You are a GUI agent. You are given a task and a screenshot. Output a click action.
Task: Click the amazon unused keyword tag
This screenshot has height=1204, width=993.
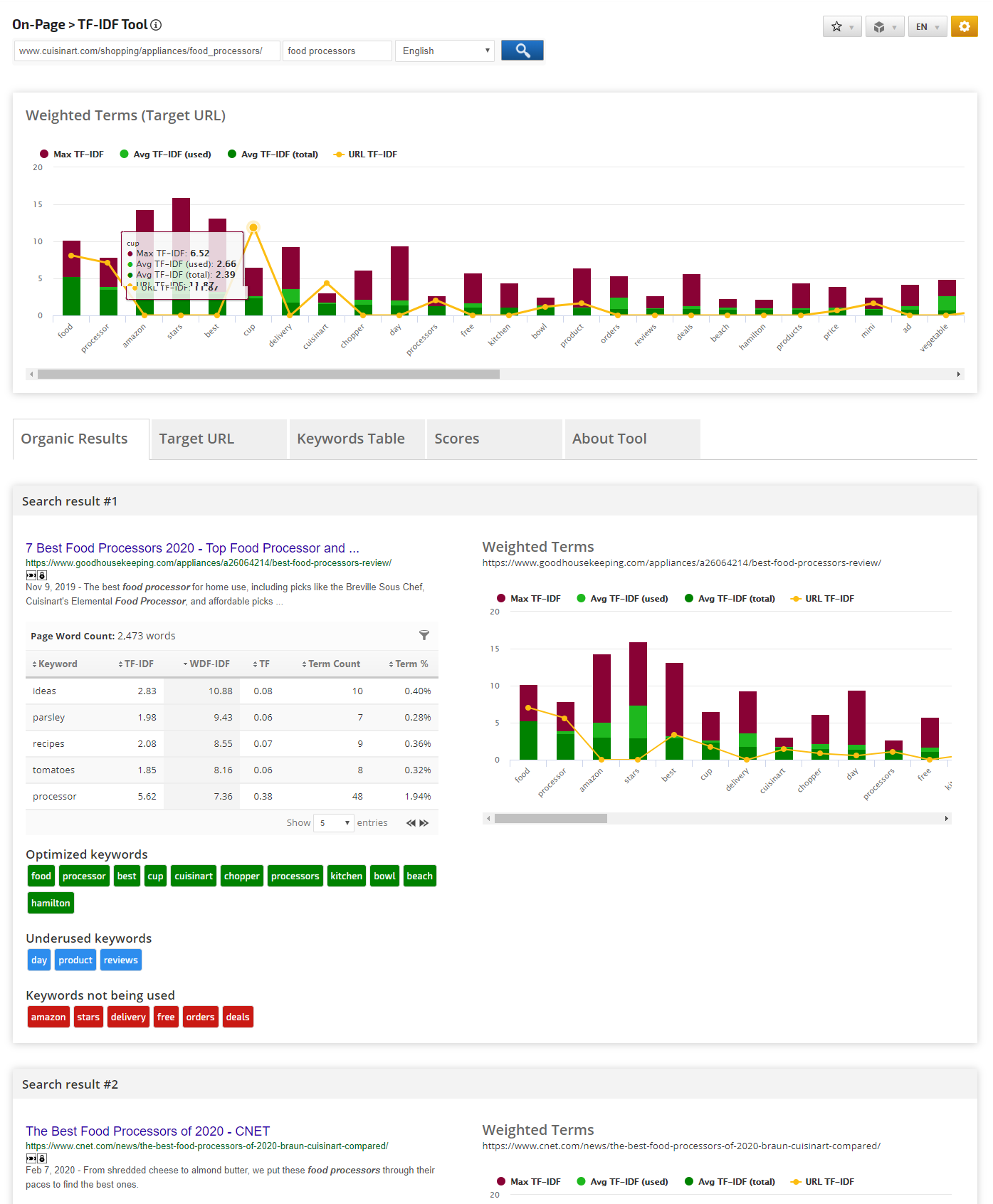tap(48, 1017)
